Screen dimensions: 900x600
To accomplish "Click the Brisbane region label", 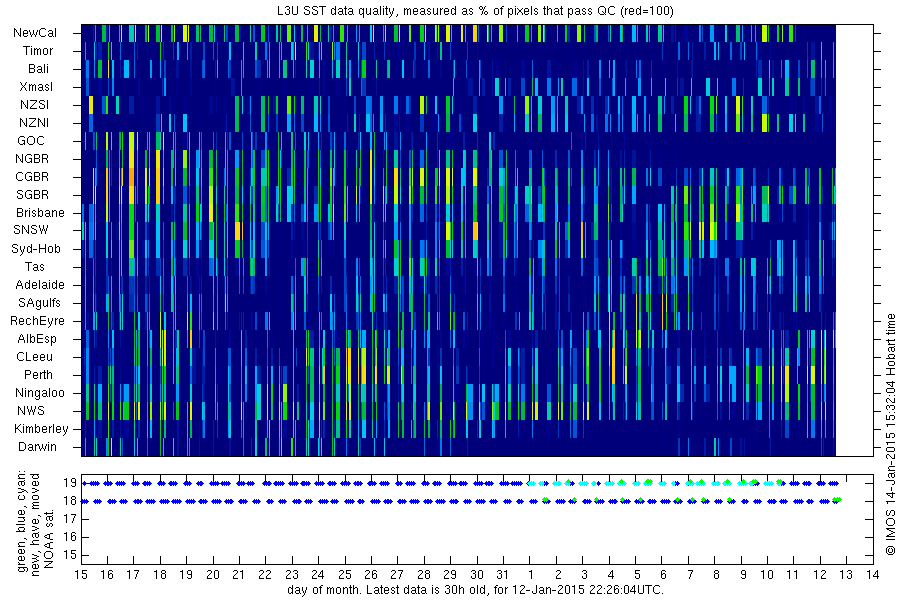I will point(40,212).
